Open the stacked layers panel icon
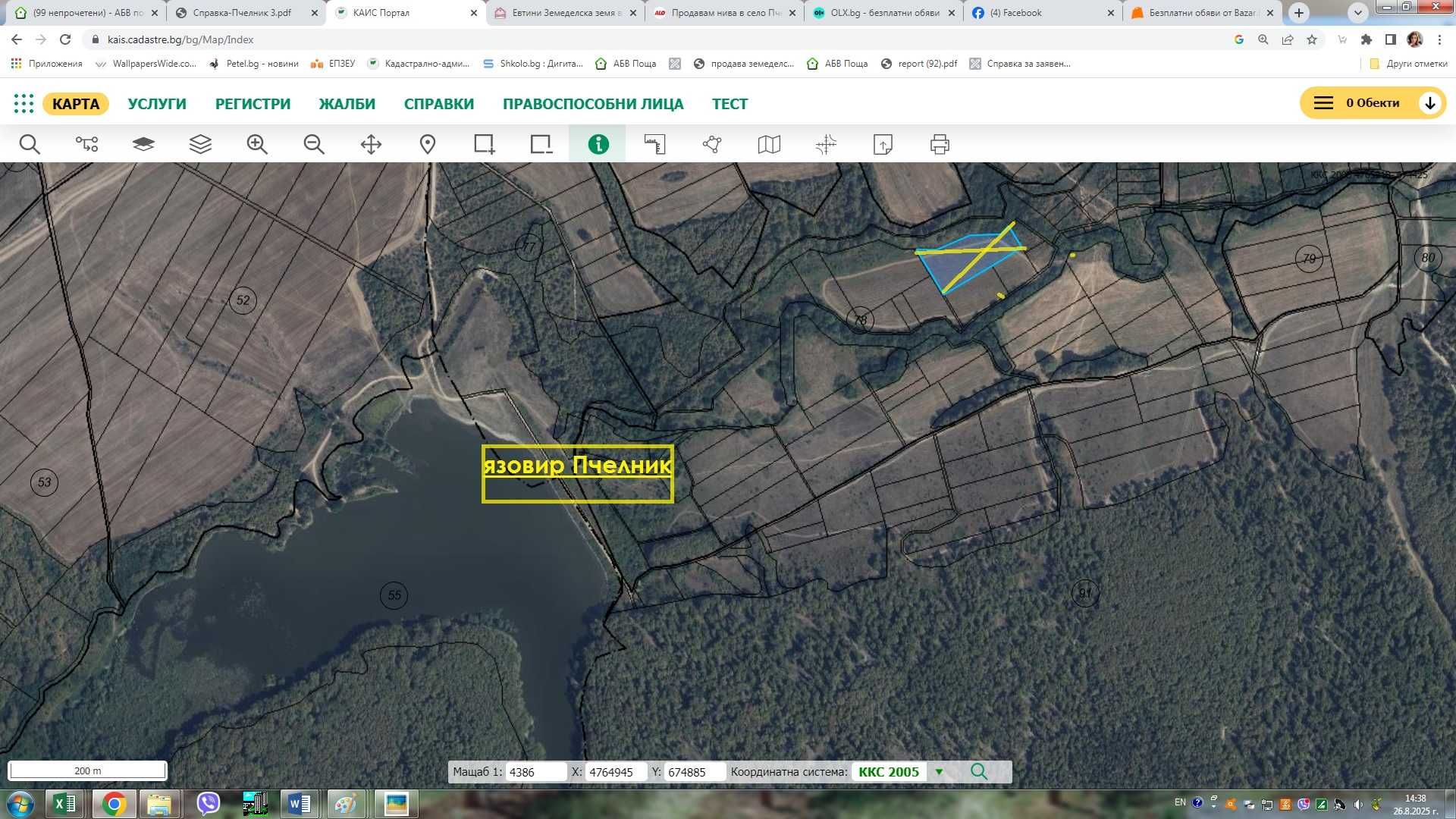 click(200, 144)
